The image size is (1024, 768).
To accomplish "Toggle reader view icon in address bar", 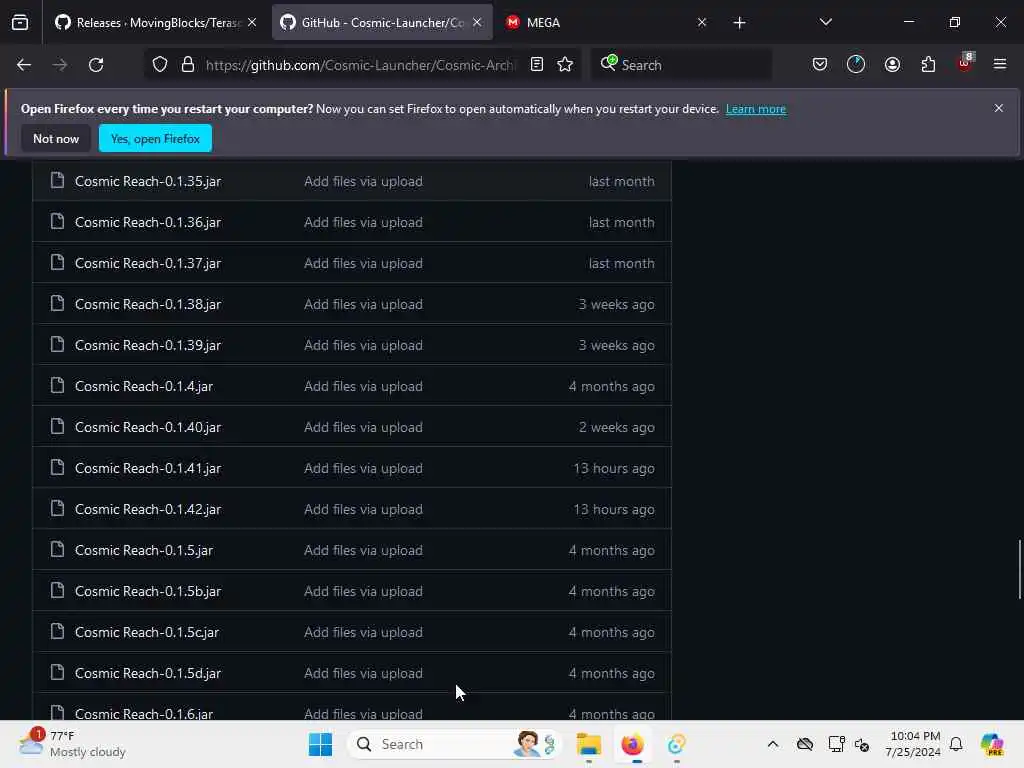I will [x=537, y=65].
